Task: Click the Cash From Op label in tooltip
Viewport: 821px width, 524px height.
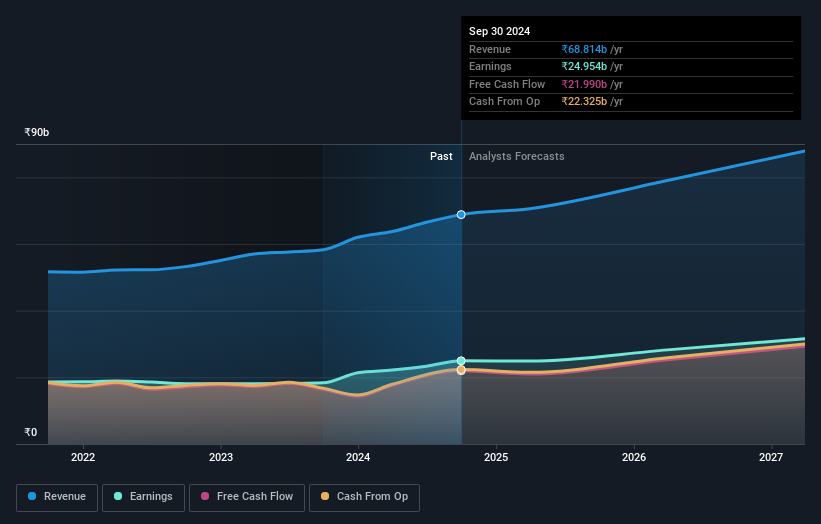Action: tap(504, 102)
